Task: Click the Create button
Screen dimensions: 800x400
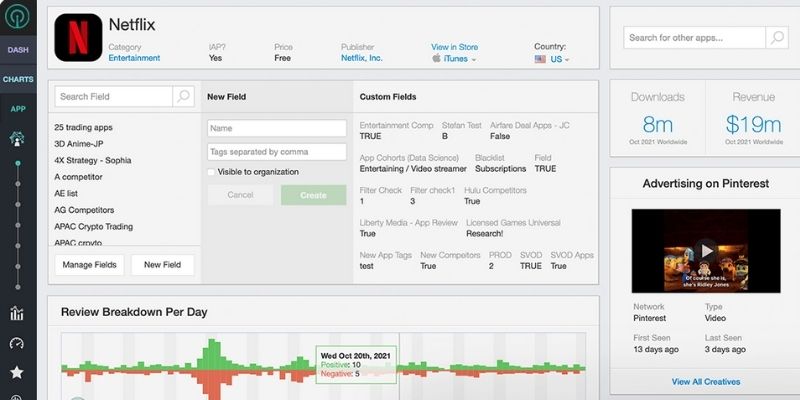Action: (x=313, y=195)
